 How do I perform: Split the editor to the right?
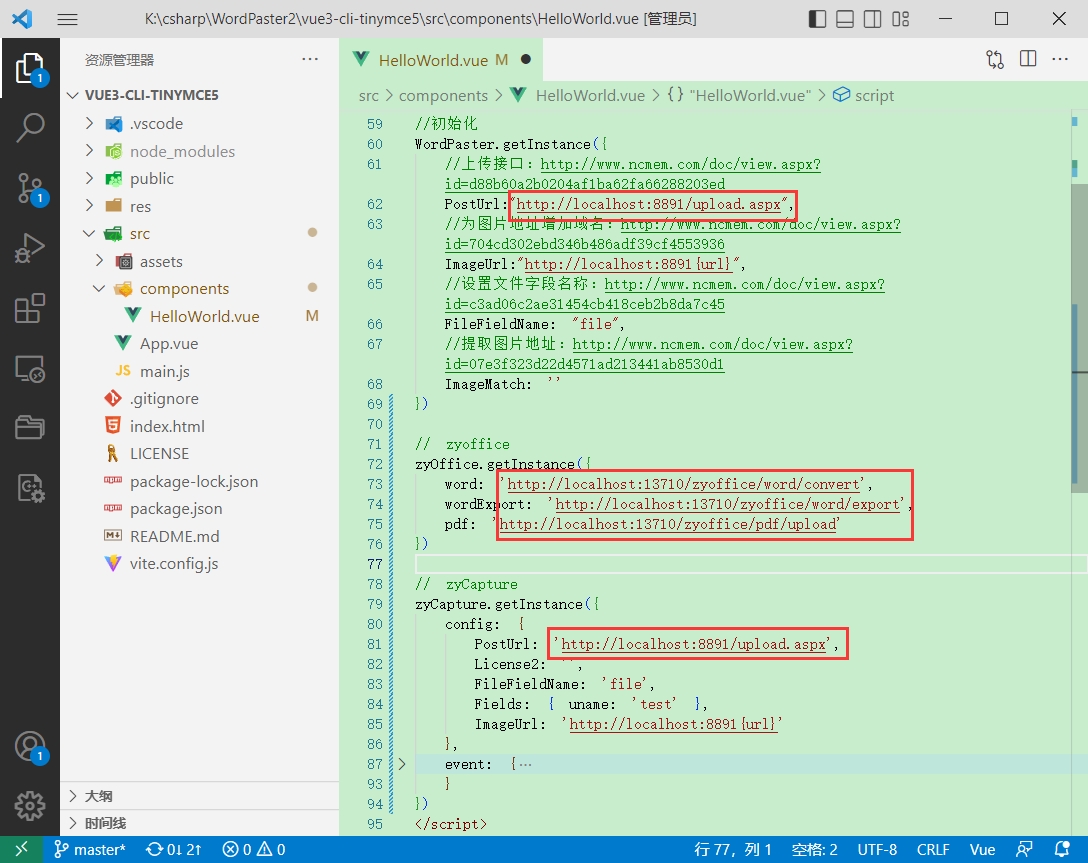(x=1028, y=59)
